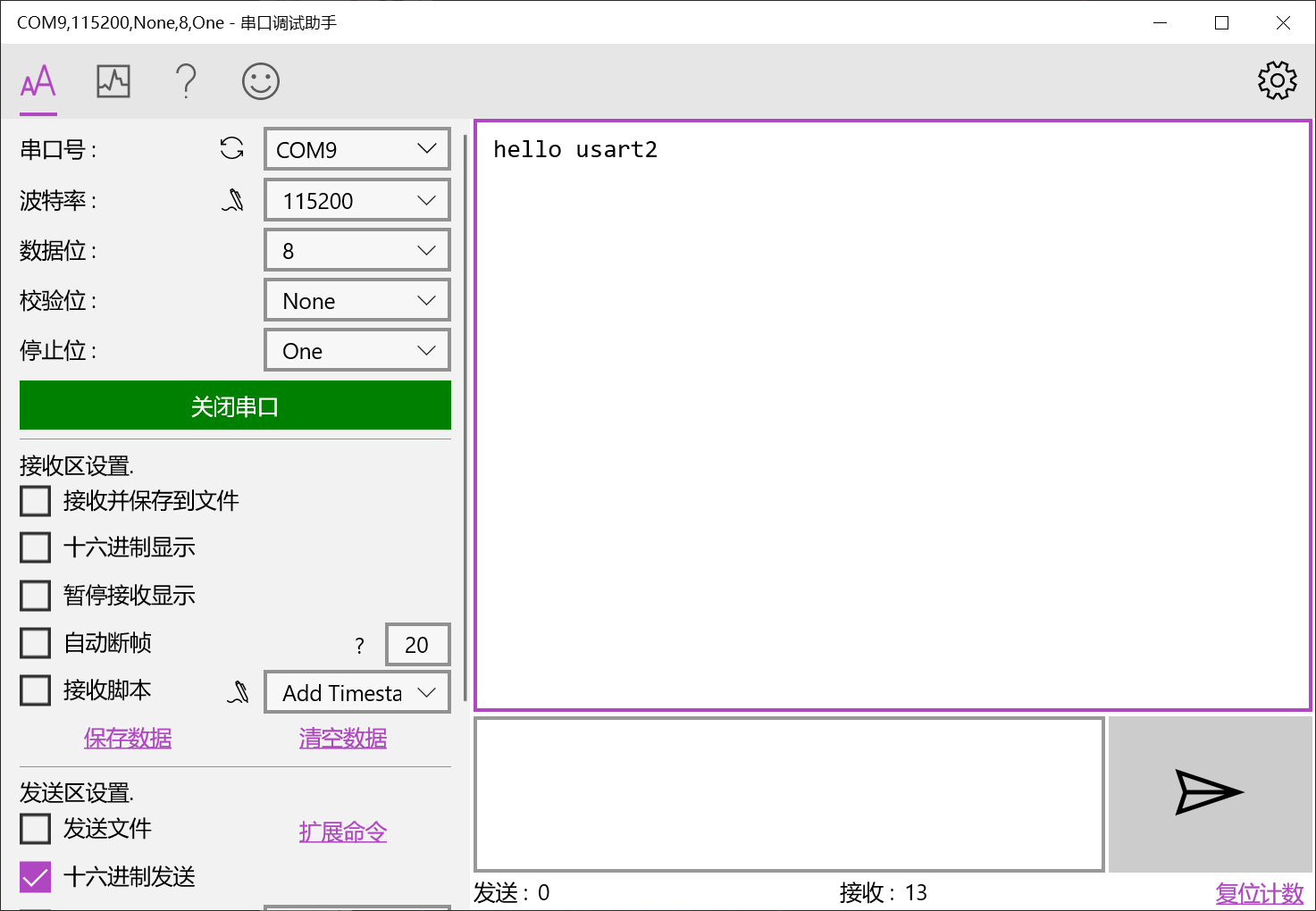Click the help question mark icon
The width and height of the screenshot is (1316, 911).
point(186,81)
